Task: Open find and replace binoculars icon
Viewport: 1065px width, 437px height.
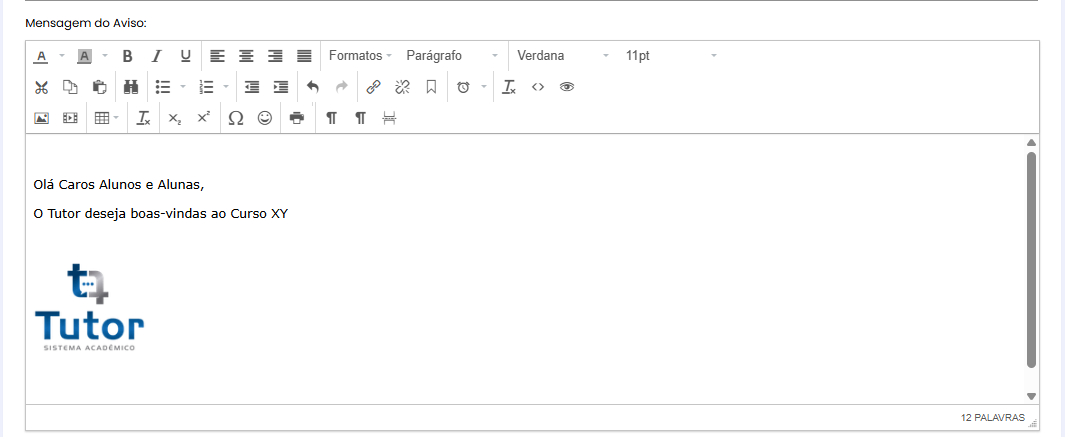Action: pos(131,87)
